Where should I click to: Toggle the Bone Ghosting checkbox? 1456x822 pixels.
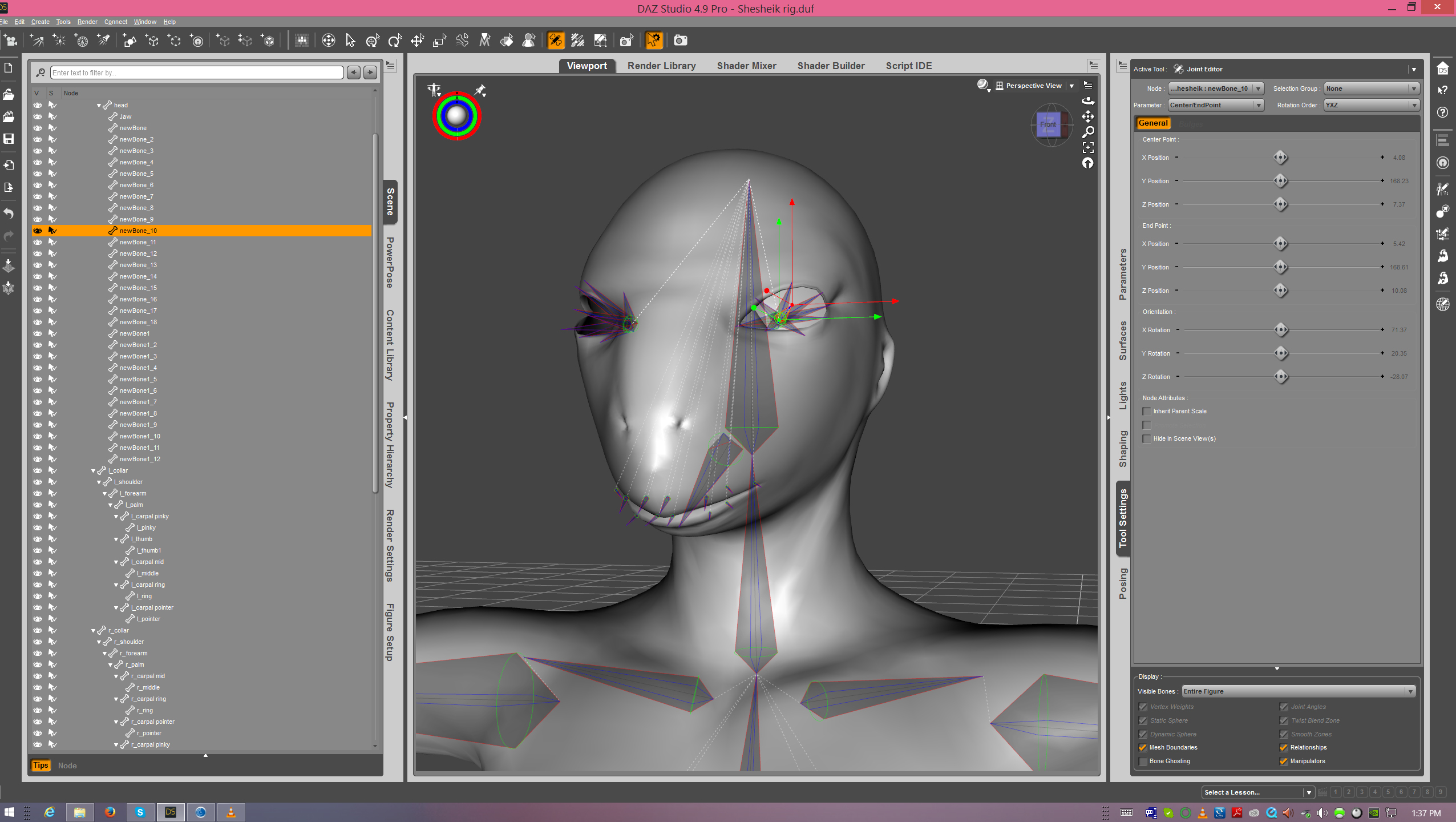(x=1143, y=761)
